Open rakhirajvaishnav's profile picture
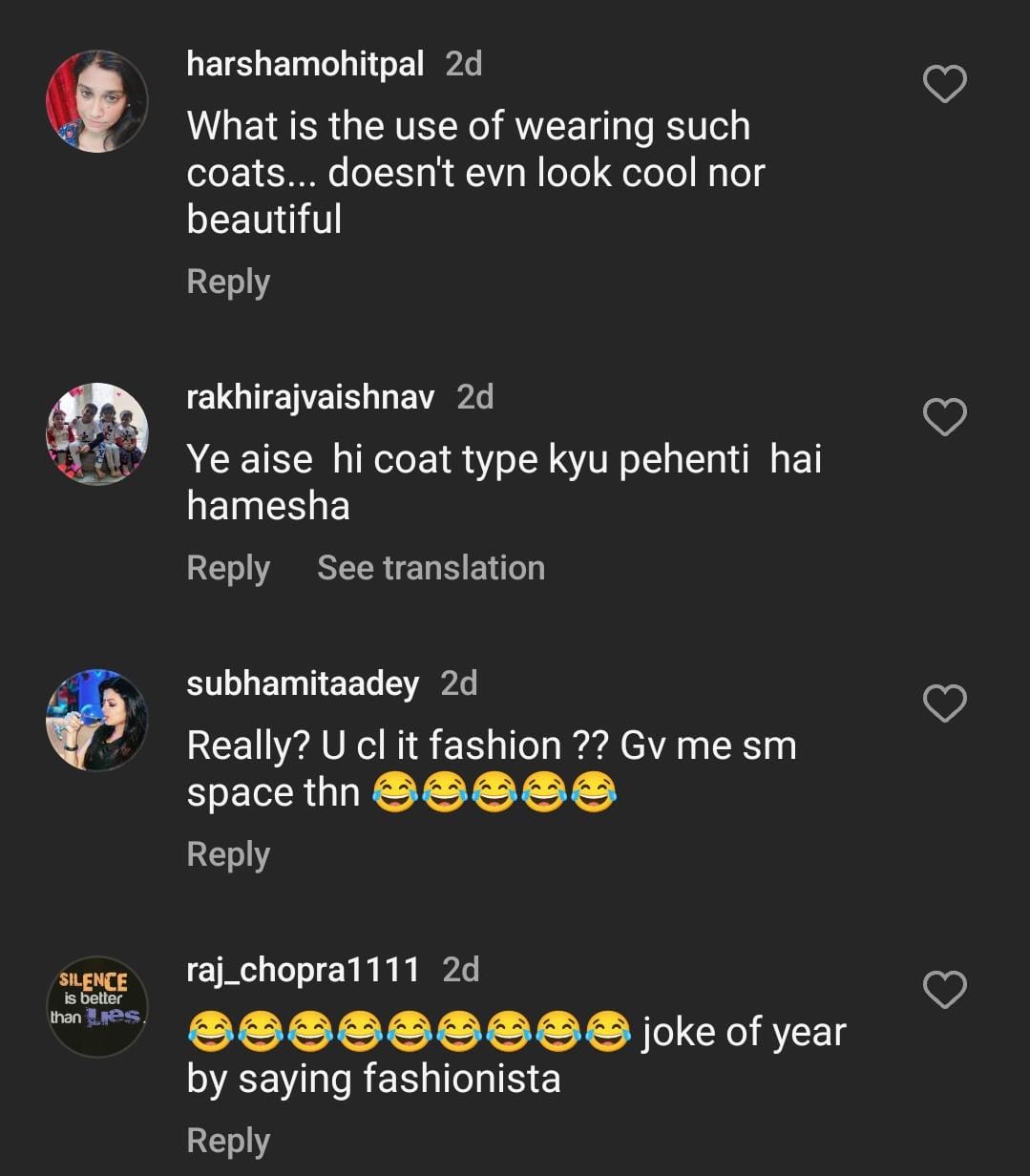The height and width of the screenshot is (1176, 1030). click(97, 434)
